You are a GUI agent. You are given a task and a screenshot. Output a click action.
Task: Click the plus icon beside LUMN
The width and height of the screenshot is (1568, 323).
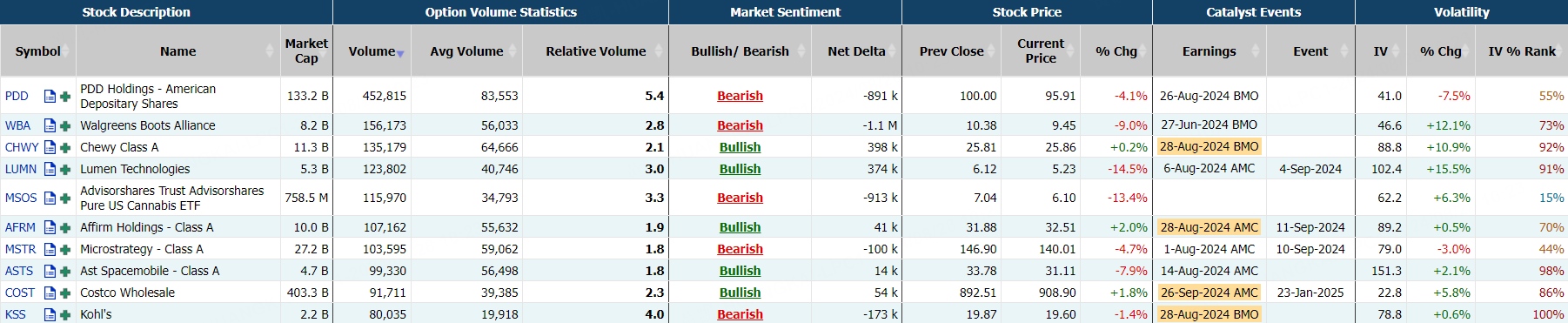tap(65, 169)
